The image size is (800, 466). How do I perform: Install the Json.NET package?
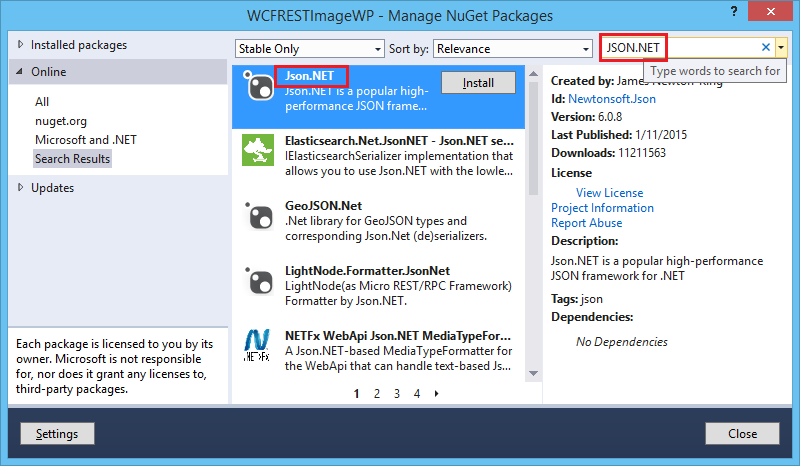pos(478,83)
